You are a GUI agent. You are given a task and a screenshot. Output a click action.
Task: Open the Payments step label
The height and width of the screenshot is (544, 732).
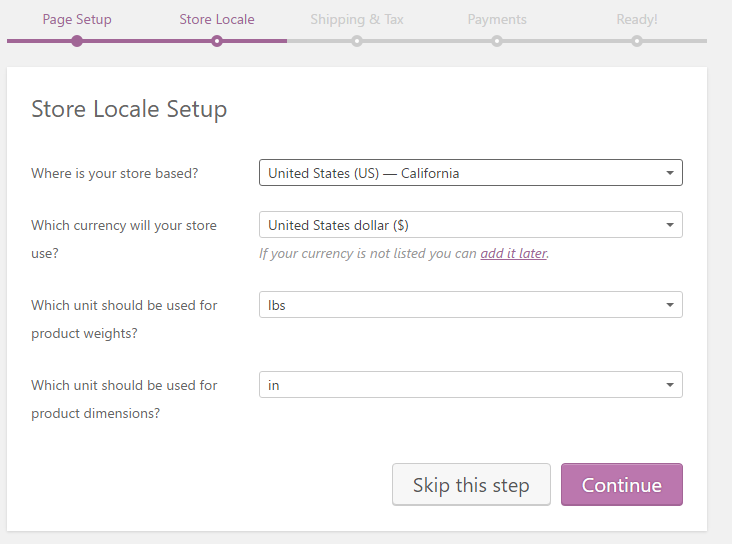coord(497,20)
